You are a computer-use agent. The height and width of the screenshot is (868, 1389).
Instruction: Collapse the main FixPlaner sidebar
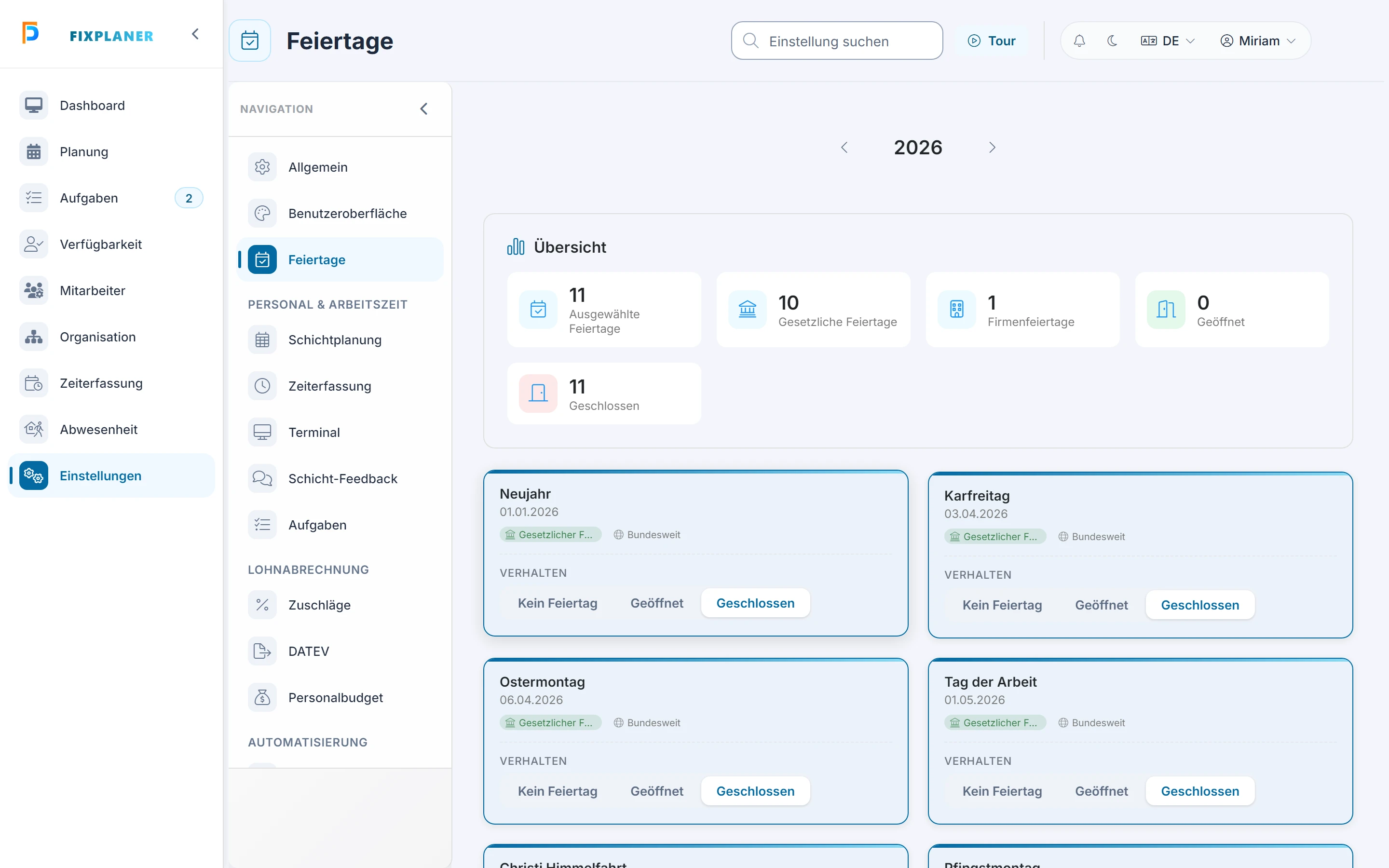196,34
